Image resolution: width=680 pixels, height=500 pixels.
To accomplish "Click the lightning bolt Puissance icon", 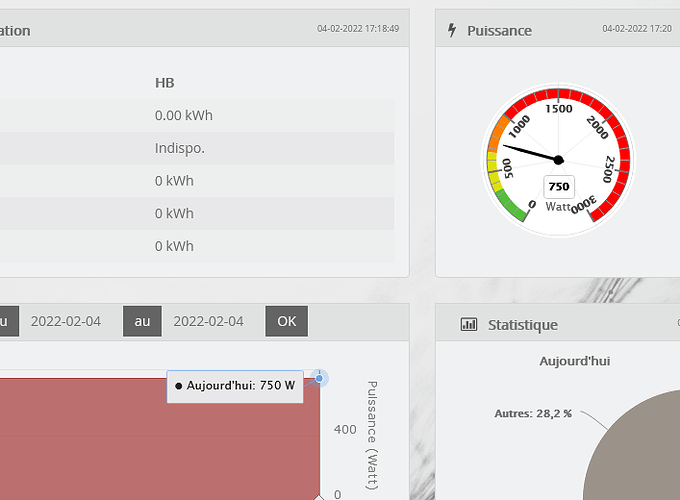I will point(452,30).
